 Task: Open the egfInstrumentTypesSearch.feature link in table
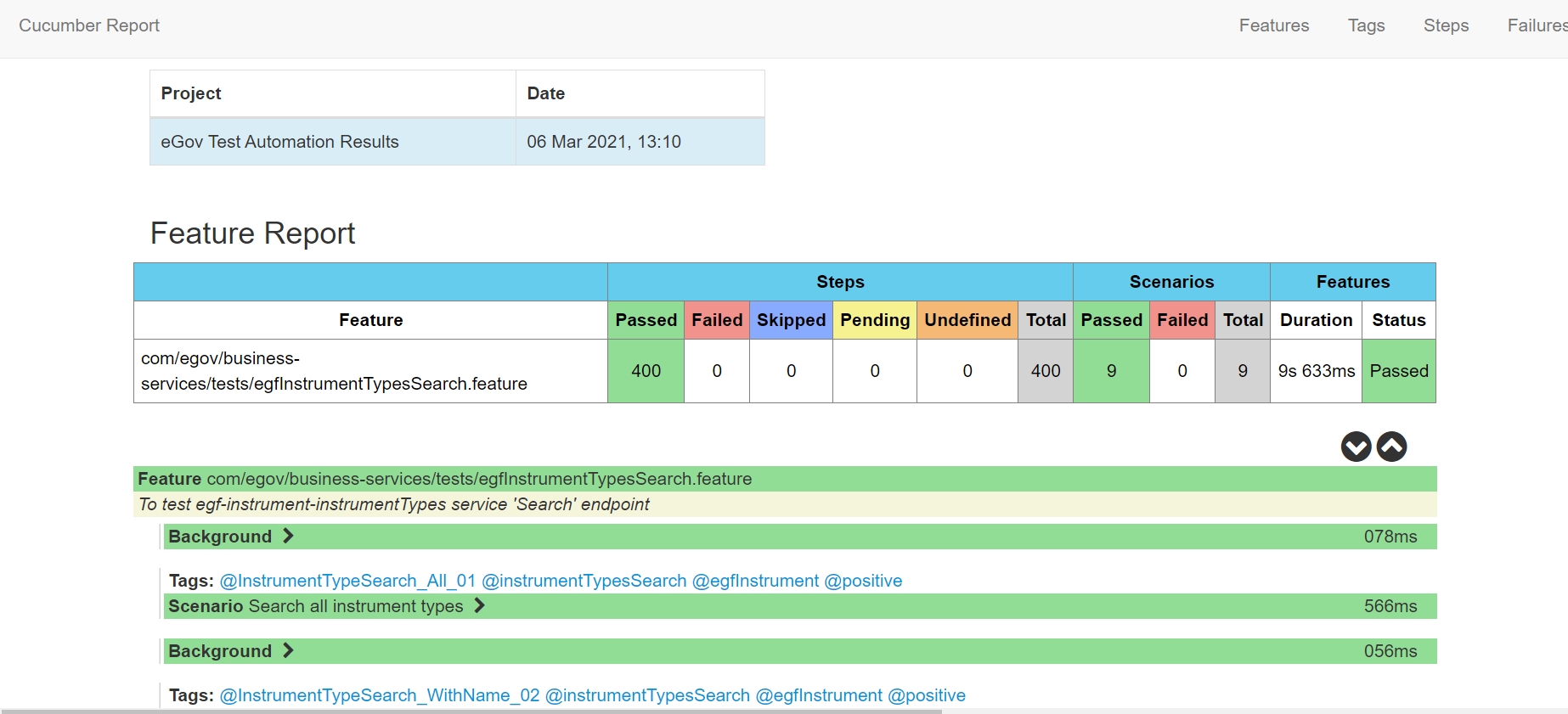coord(333,371)
